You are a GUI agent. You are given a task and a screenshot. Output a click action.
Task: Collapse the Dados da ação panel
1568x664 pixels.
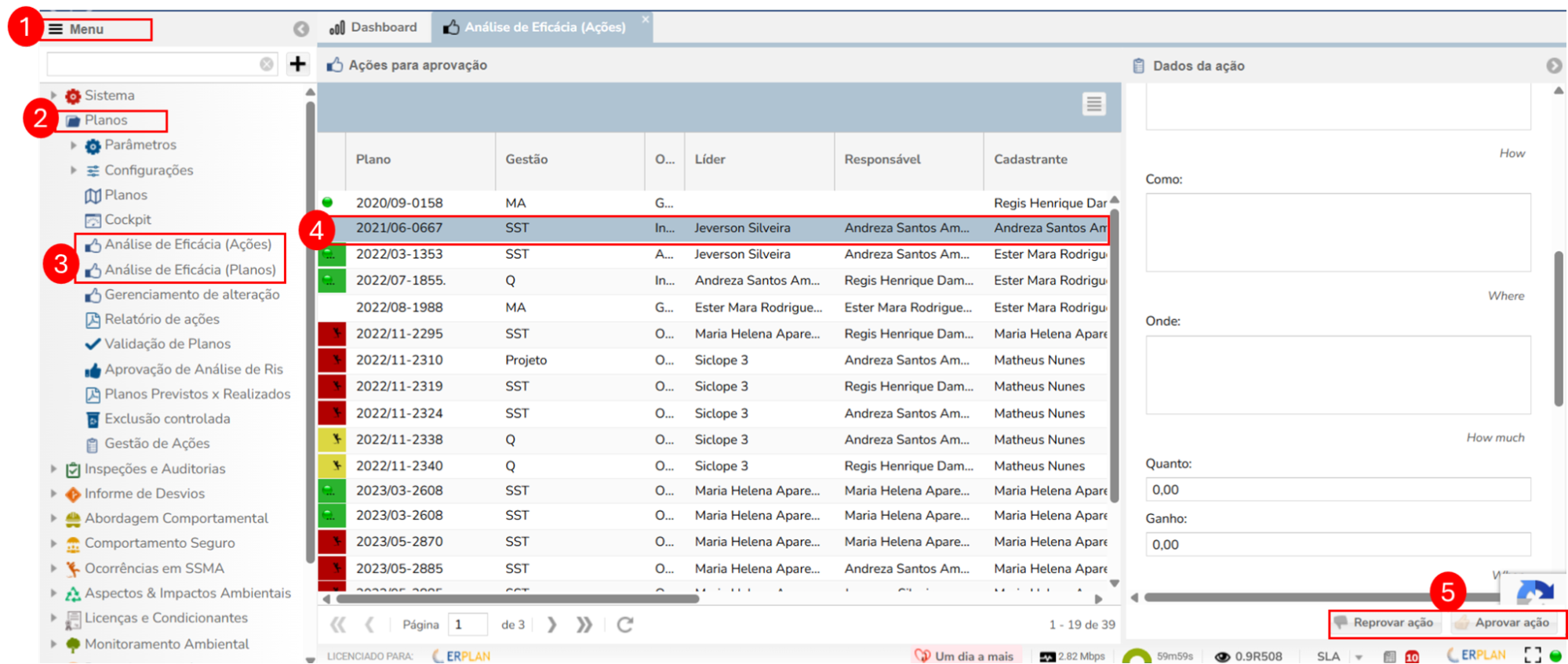[x=1554, y=66]
